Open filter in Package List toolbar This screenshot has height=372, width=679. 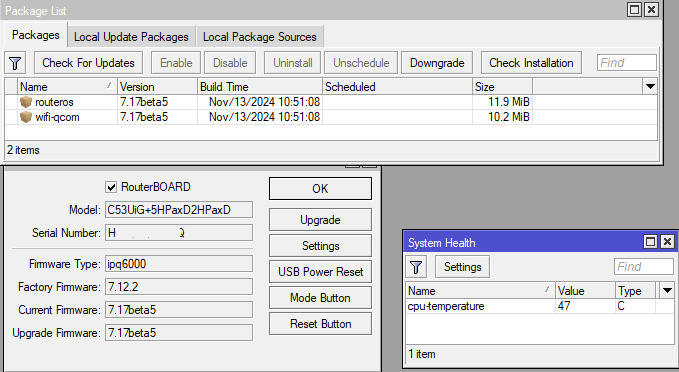(x=15, y=63)
